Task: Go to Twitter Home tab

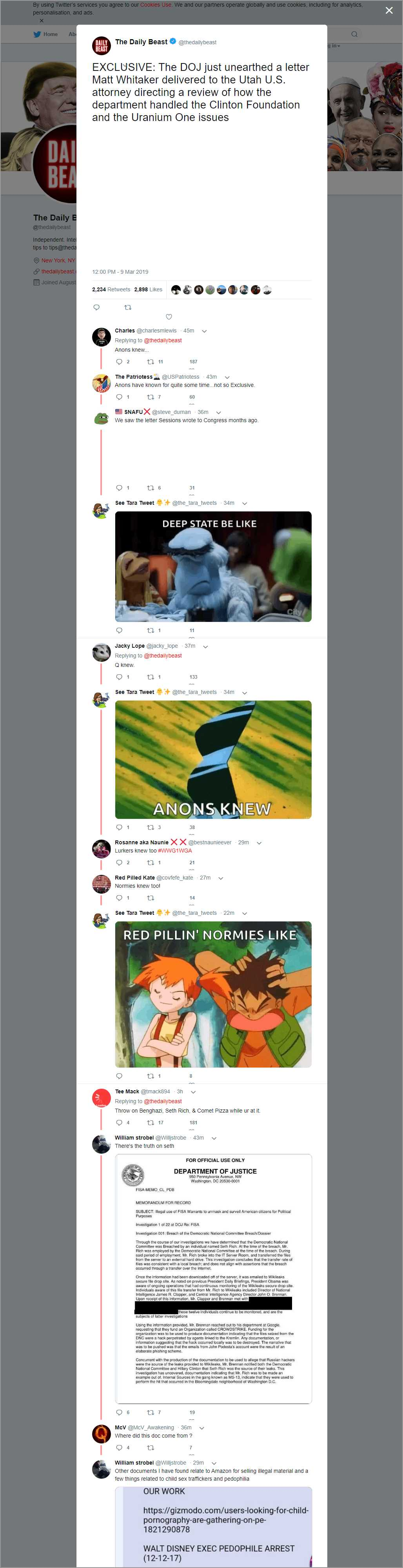Action: click(x=46, y=34)
